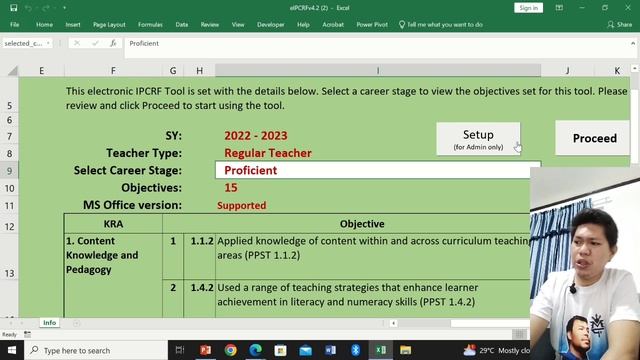The height and width of the screenshot is (360, 640).
Task: Click the Regular Teacher value
Action: coord(268,153)
